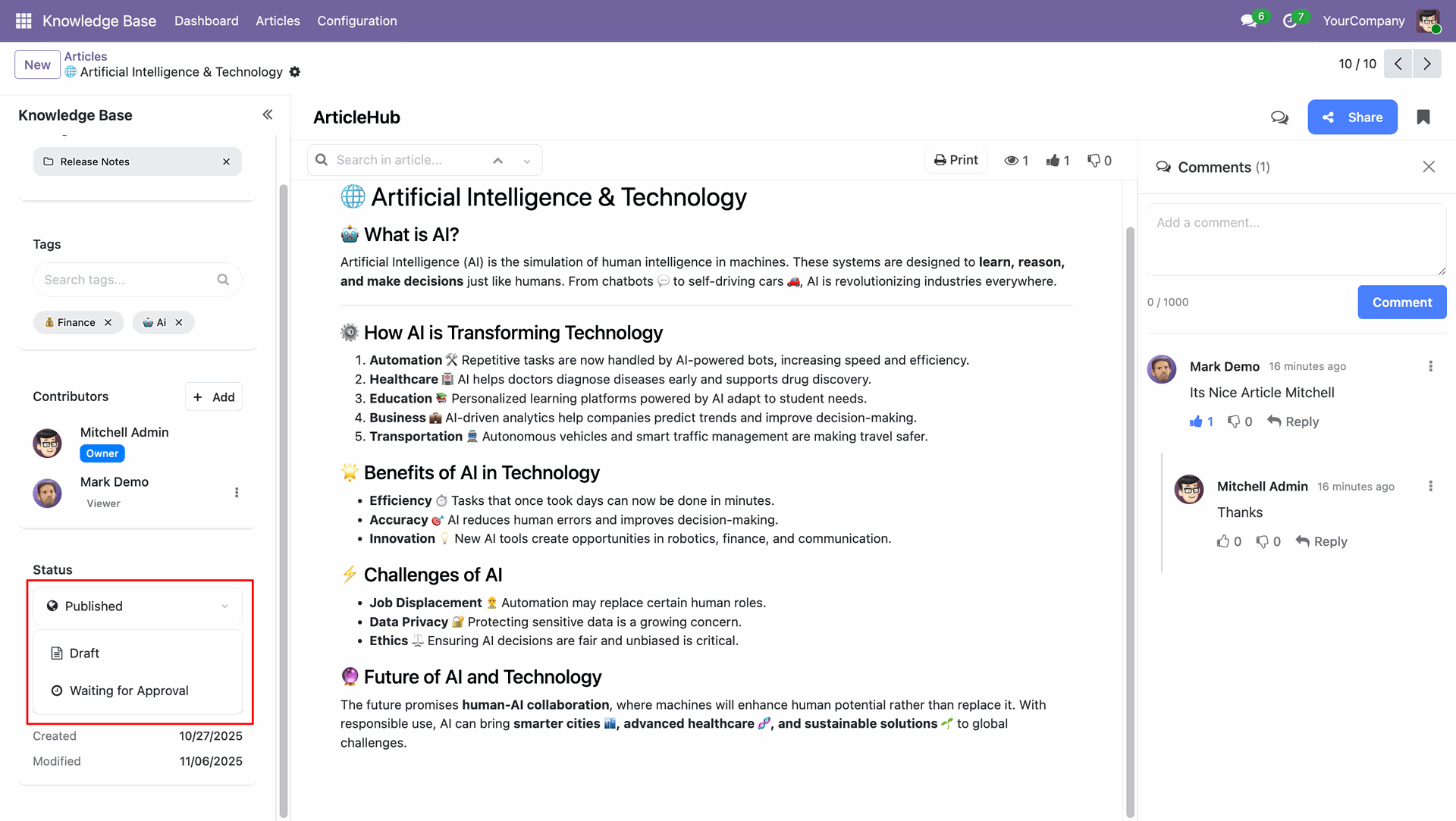
Task: Open the Configuration menu
Action: (356, 20)
